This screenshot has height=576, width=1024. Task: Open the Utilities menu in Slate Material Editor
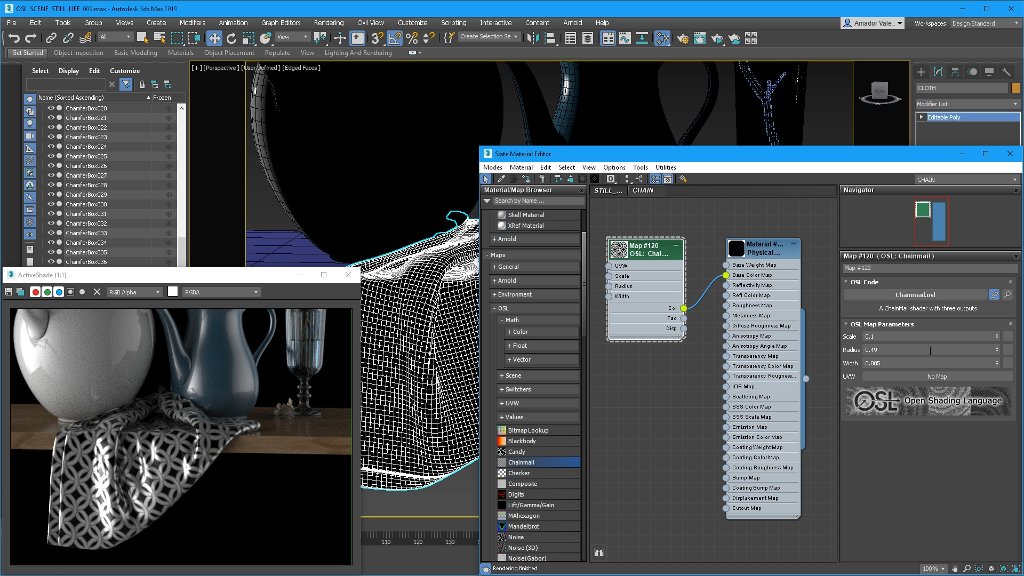665,168
